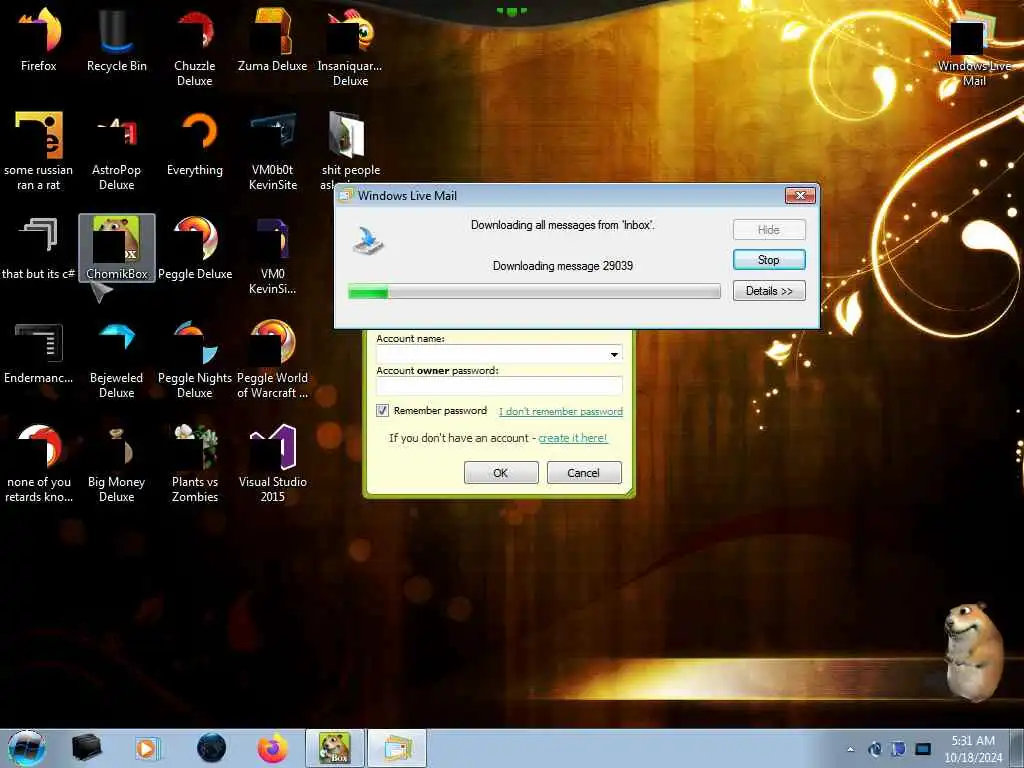This screenshot has height=768, width=1024.
Task: Select the Endermanc... desktop icon
Action: [39, 353]
